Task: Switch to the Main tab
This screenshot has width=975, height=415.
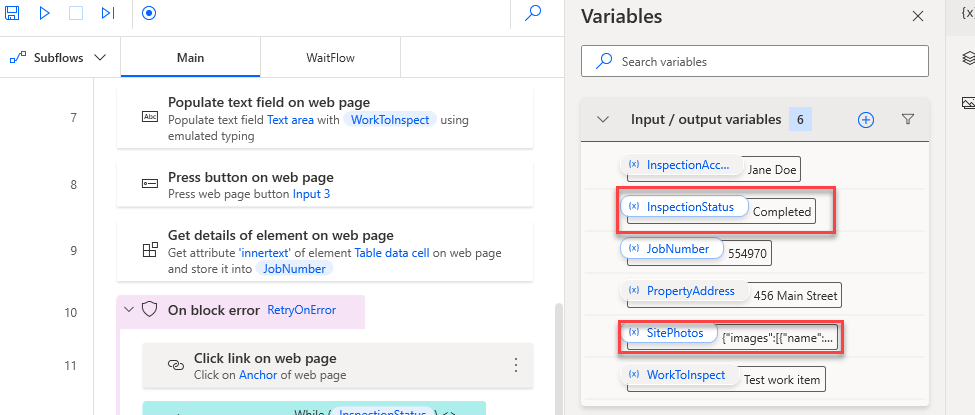Action: (x=190, y=58)
